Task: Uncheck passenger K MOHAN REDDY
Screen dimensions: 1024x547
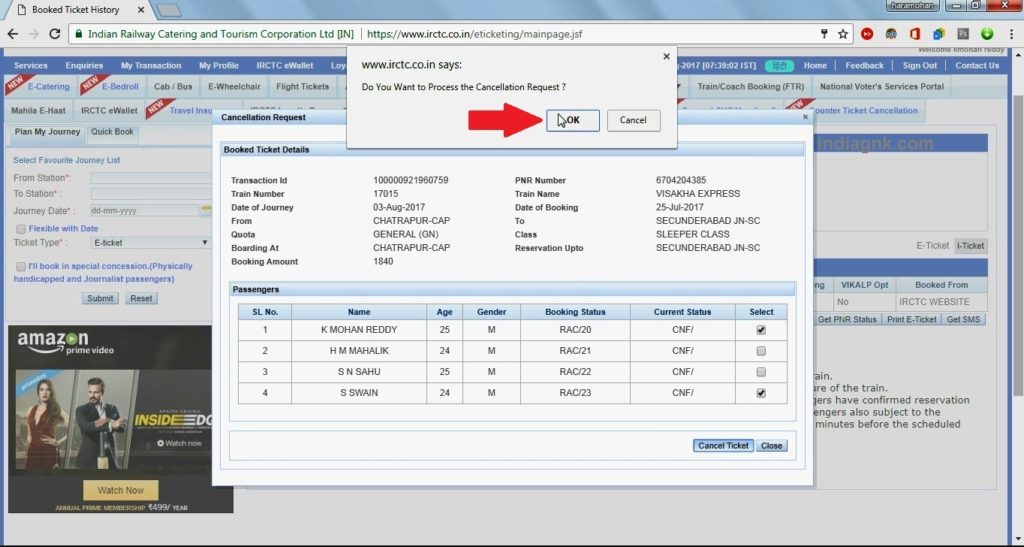Action: pos(761,330)
